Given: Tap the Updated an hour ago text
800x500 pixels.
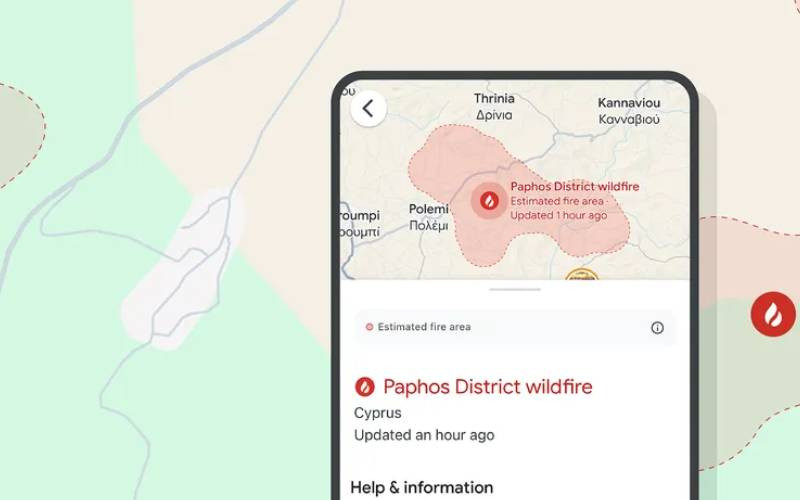Looking at the screenshot, I should (x=424, y=435).
